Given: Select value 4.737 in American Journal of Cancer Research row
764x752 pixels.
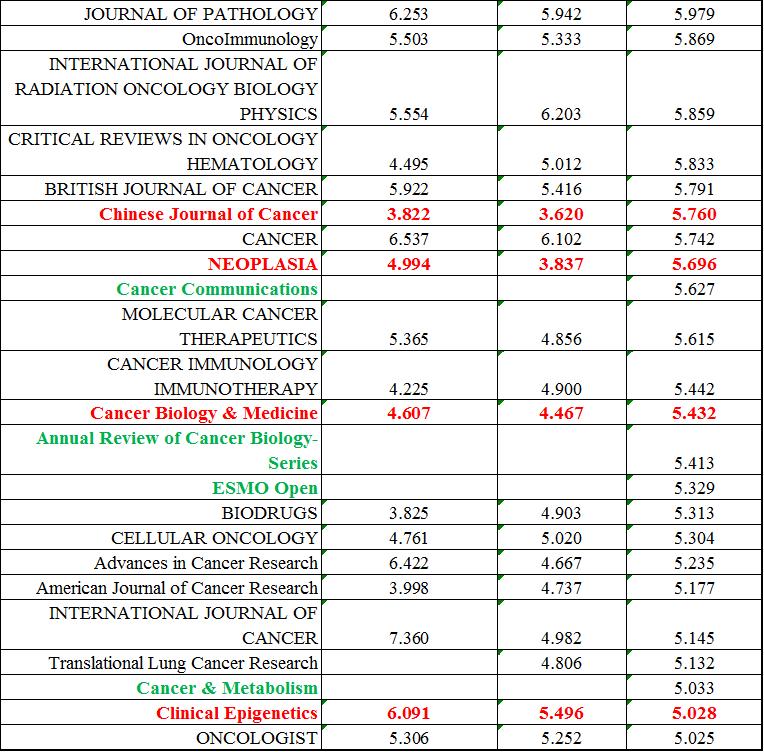Looking at the screenshot, I should click(561, 587).
